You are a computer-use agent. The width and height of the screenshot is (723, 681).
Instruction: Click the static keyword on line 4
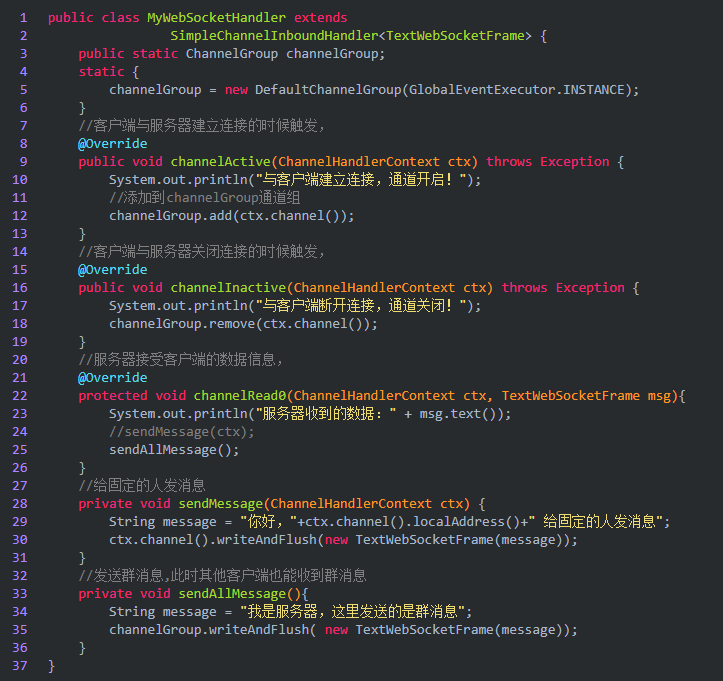(101, 72)
